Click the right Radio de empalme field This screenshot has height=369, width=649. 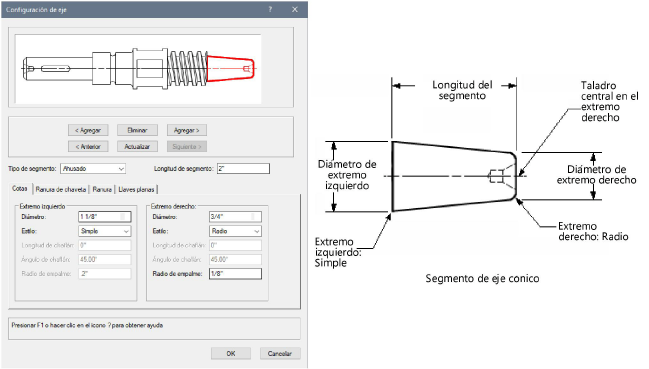tap(236, 274)
